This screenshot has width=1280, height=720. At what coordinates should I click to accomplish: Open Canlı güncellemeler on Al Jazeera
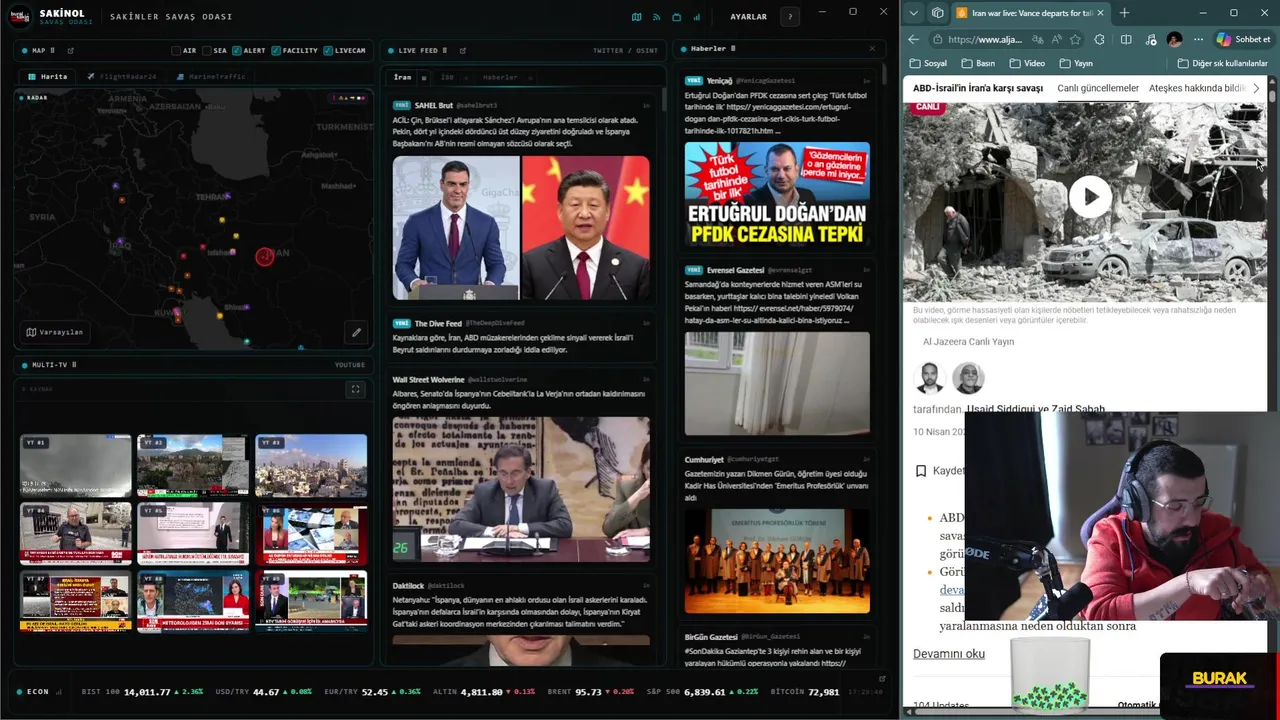click(1098, 88)
